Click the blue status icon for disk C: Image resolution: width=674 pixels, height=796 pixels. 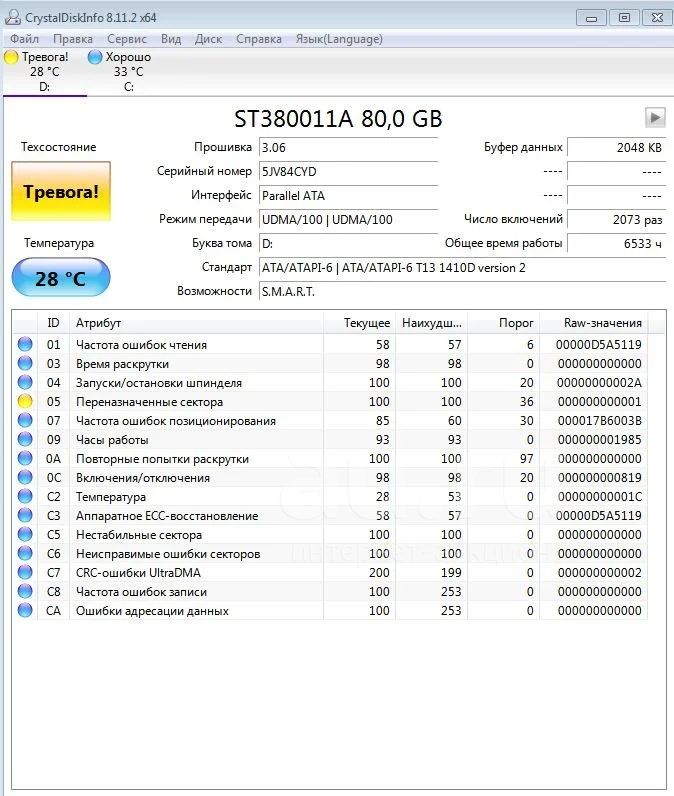click(x=95, y=57)
